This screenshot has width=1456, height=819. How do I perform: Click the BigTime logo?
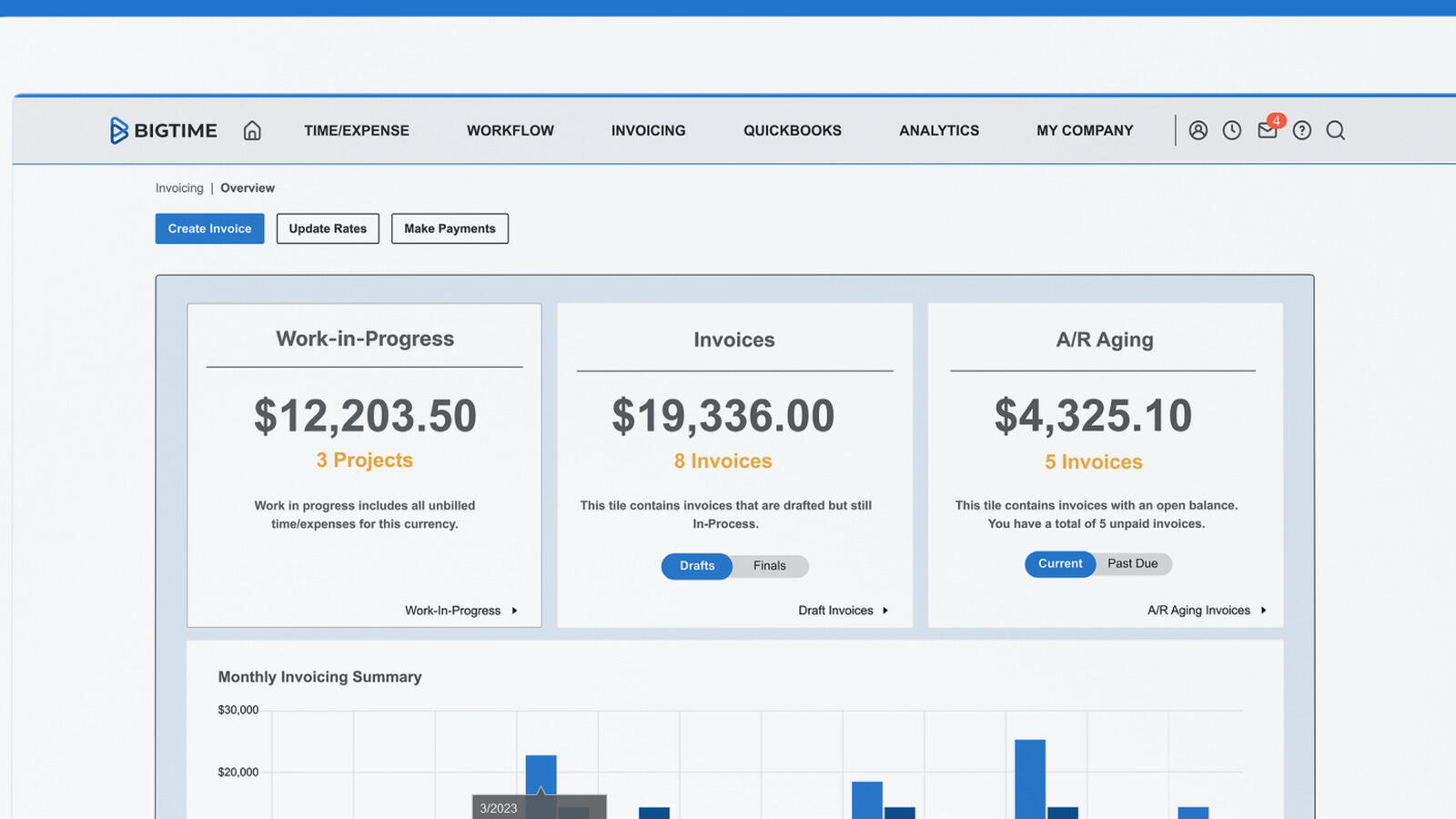[x=164, y=130]
